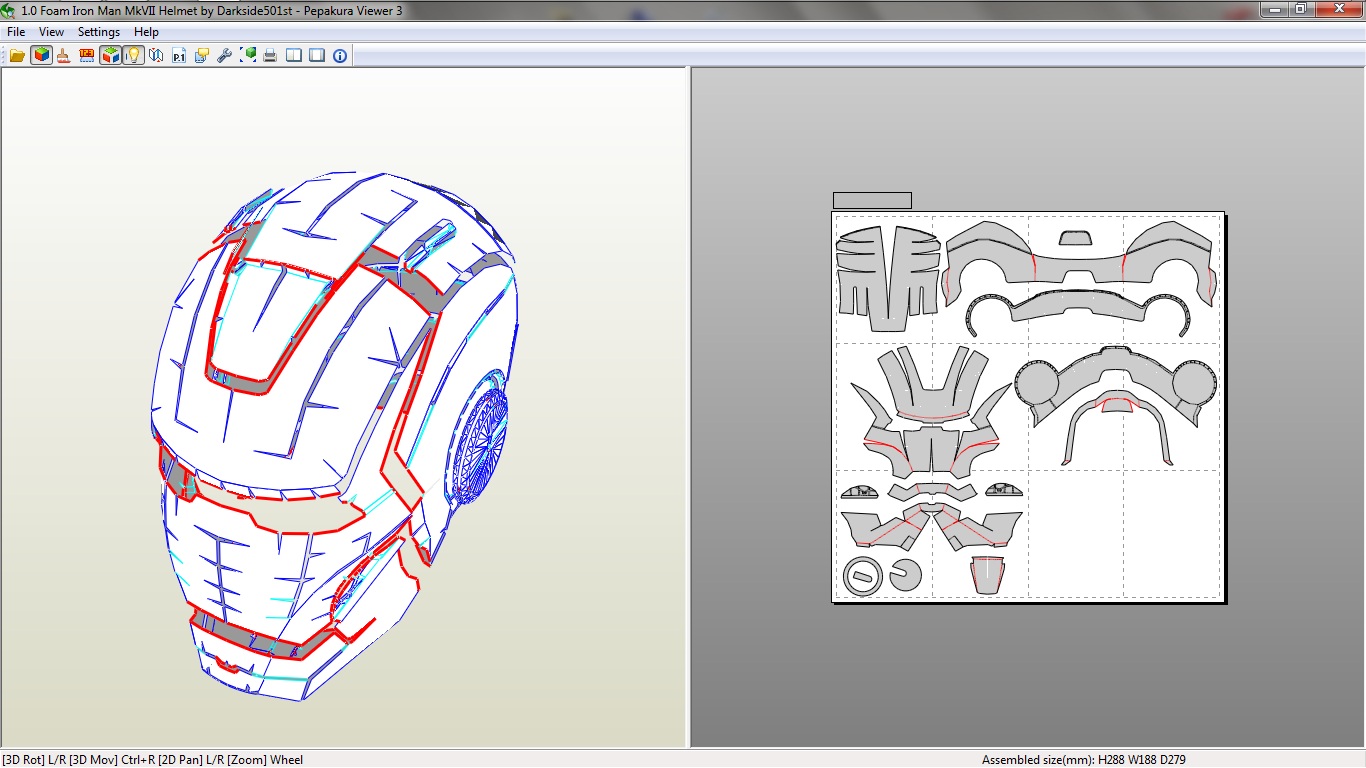Open the Help menu
Screen dimensions: 1366x768
coord(146,32)
